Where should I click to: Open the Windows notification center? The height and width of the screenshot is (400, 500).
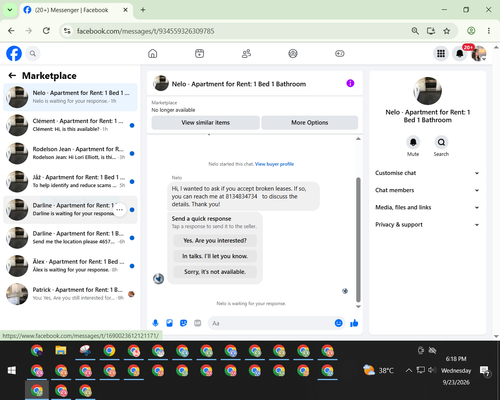pyautogui.click(x=484, y=371)
